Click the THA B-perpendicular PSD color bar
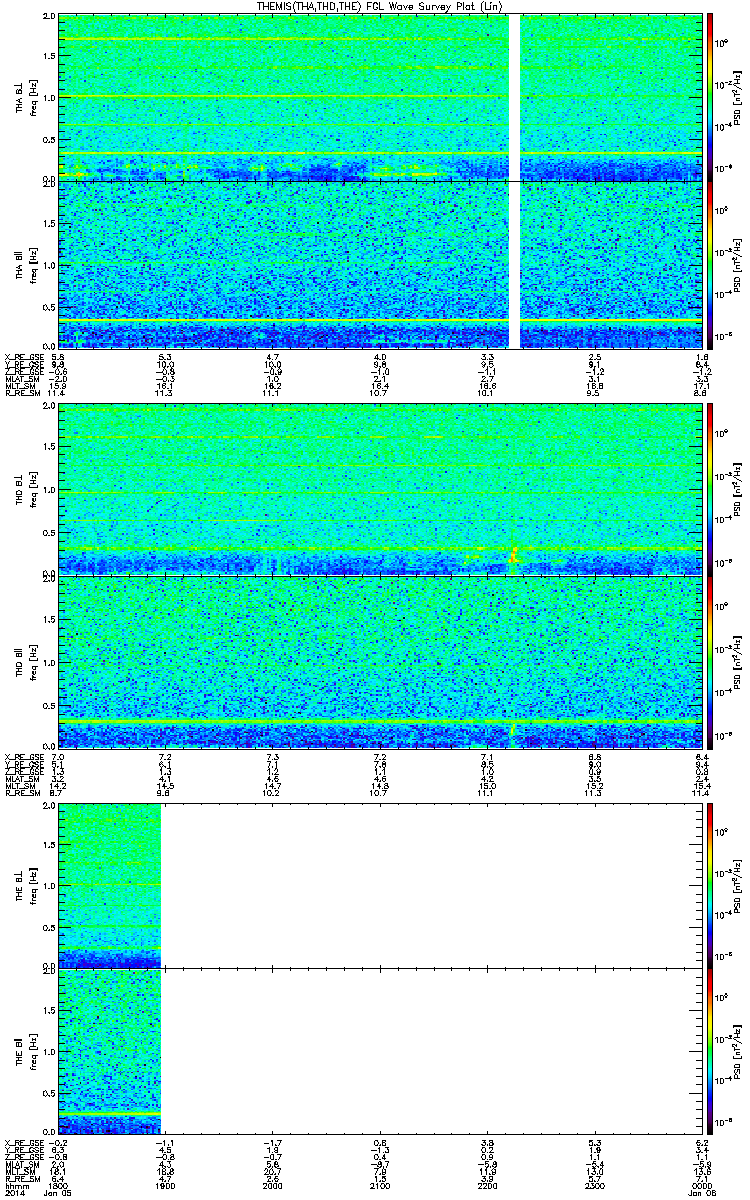 (710, 97)
